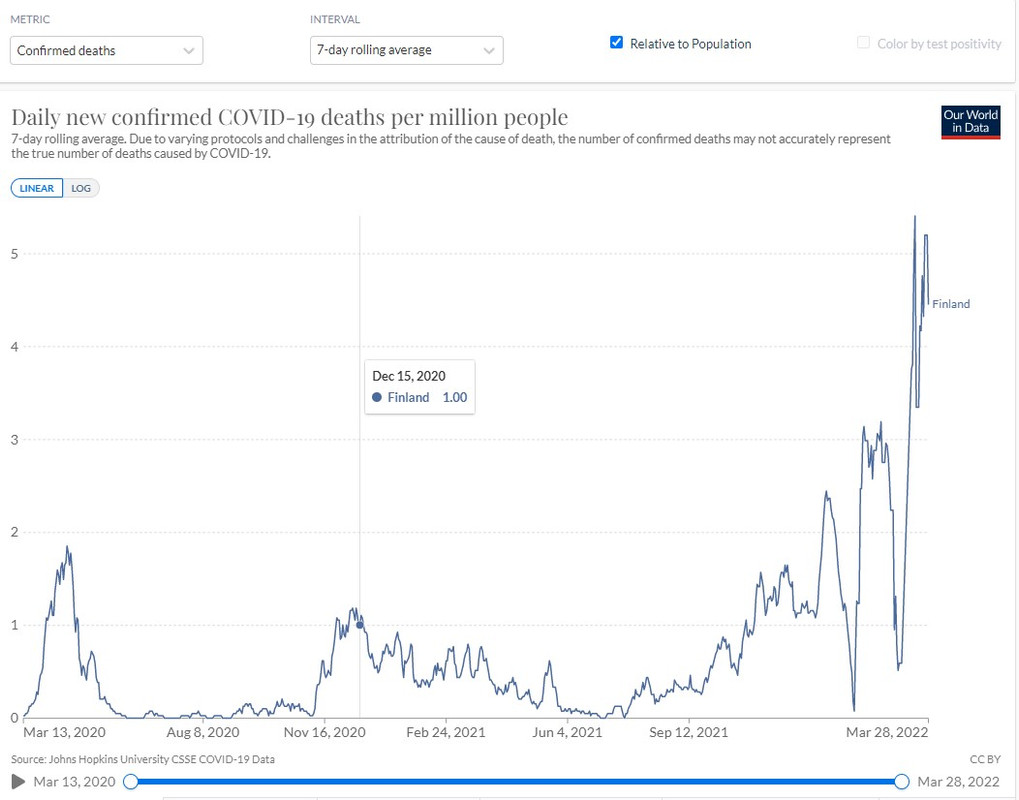This screenshot has width=1019, height=800.
Task: Click the CC BY license link
Action: click(985, 759)
